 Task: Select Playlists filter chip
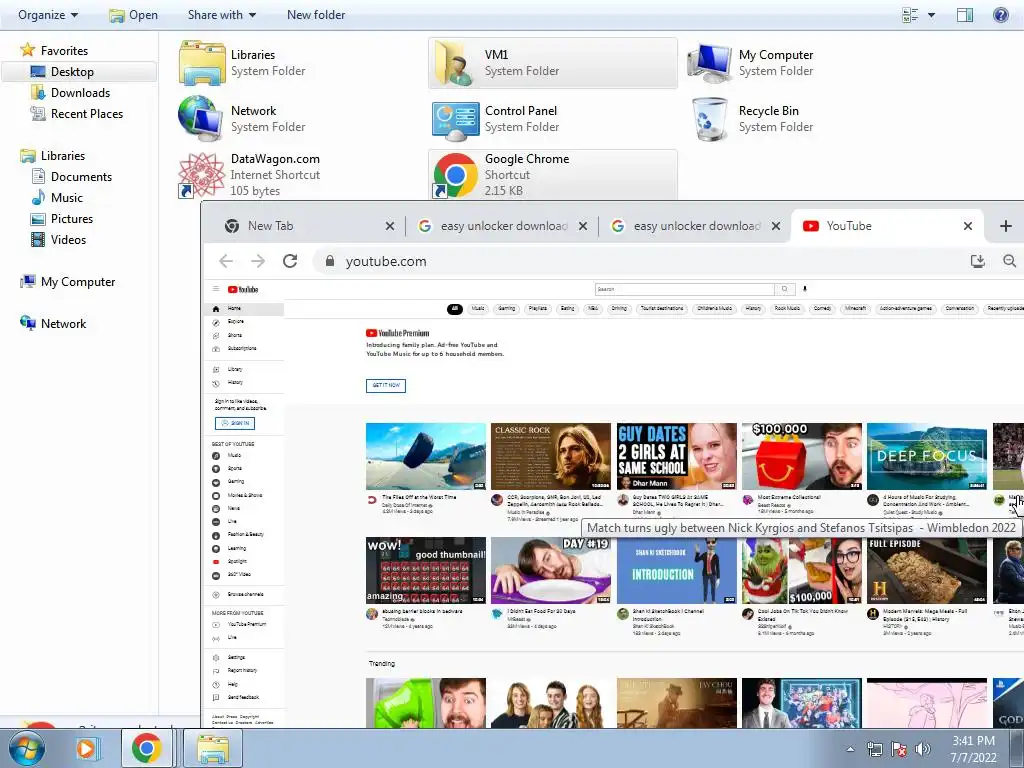tap(538, 308)
